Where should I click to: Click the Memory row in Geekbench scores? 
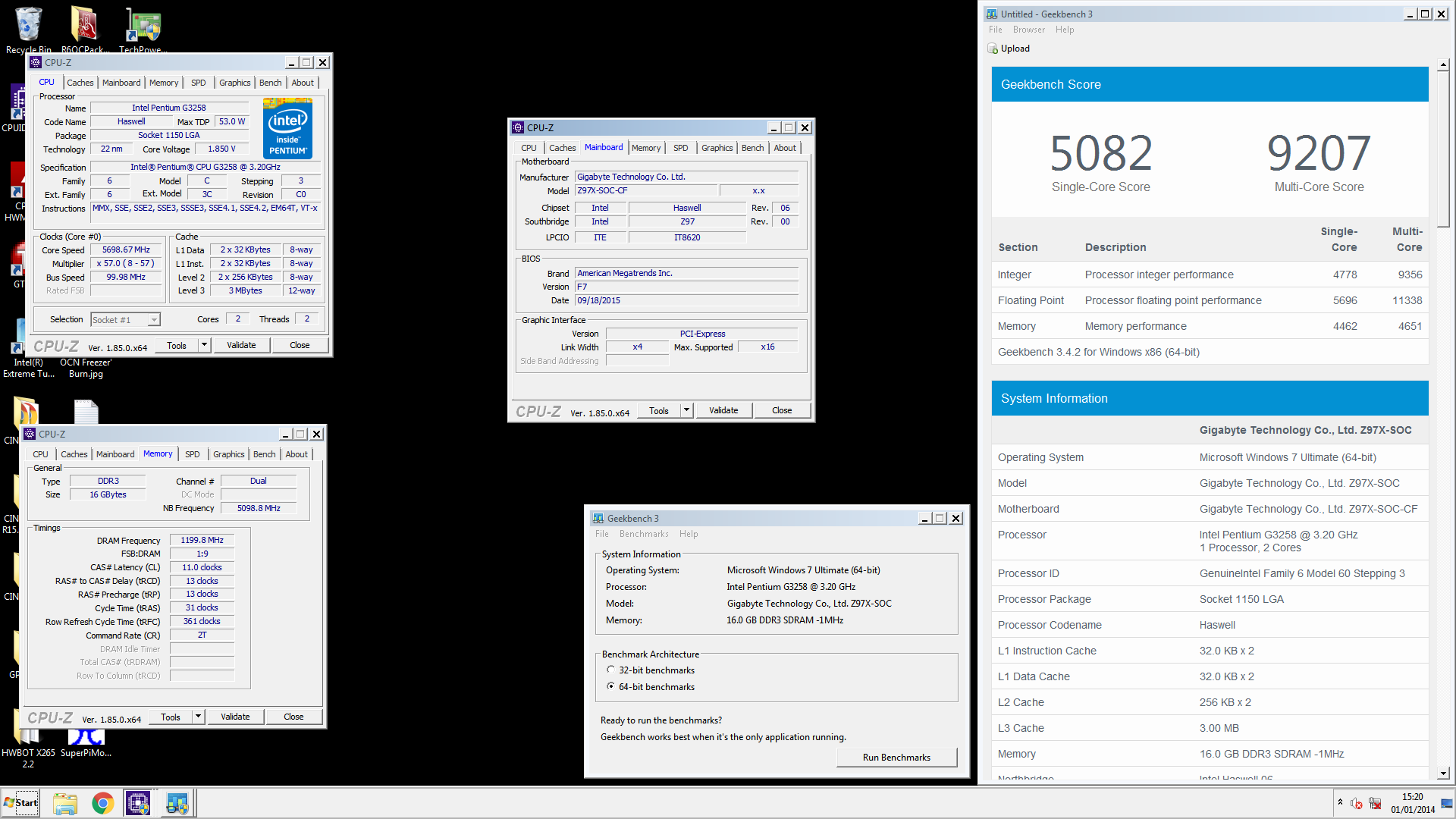[1210, 326]
